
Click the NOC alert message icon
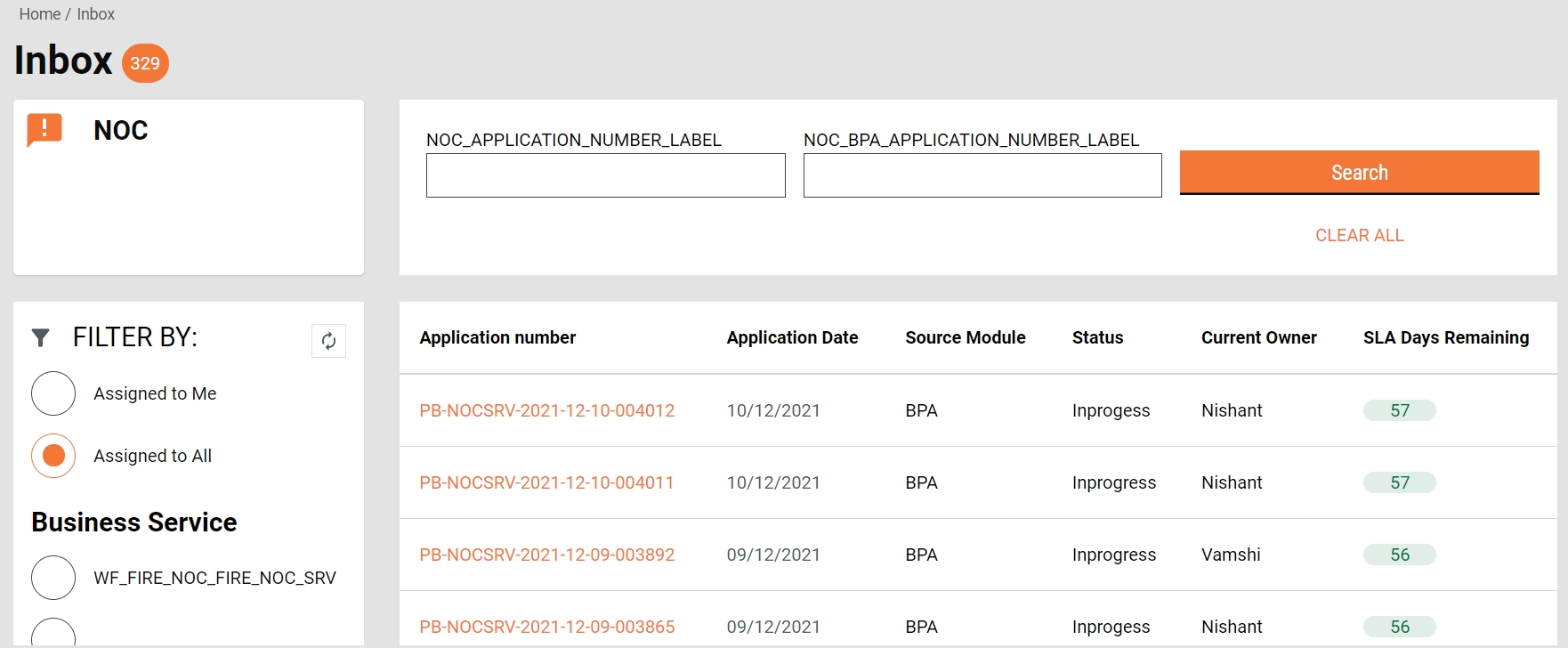[44, 129]
